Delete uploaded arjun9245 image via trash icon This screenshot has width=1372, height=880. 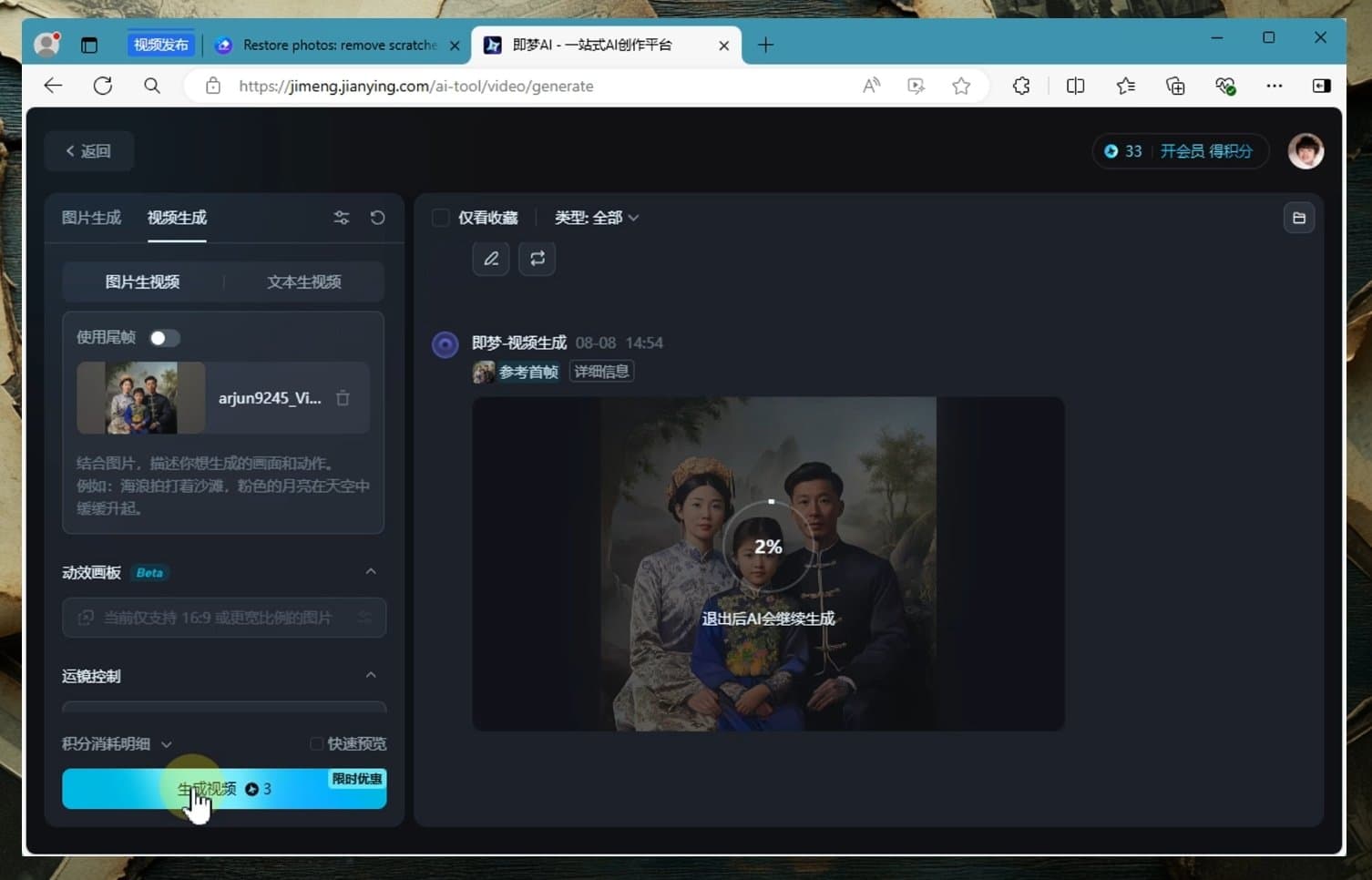coord(343,397)
